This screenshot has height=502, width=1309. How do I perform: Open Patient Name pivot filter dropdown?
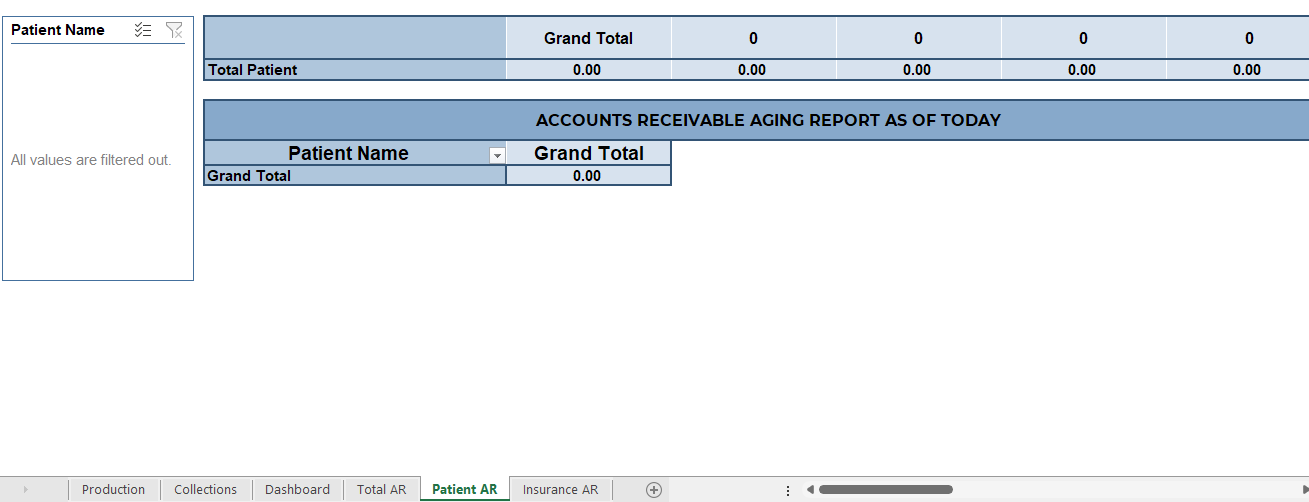(x=496, y=155)
